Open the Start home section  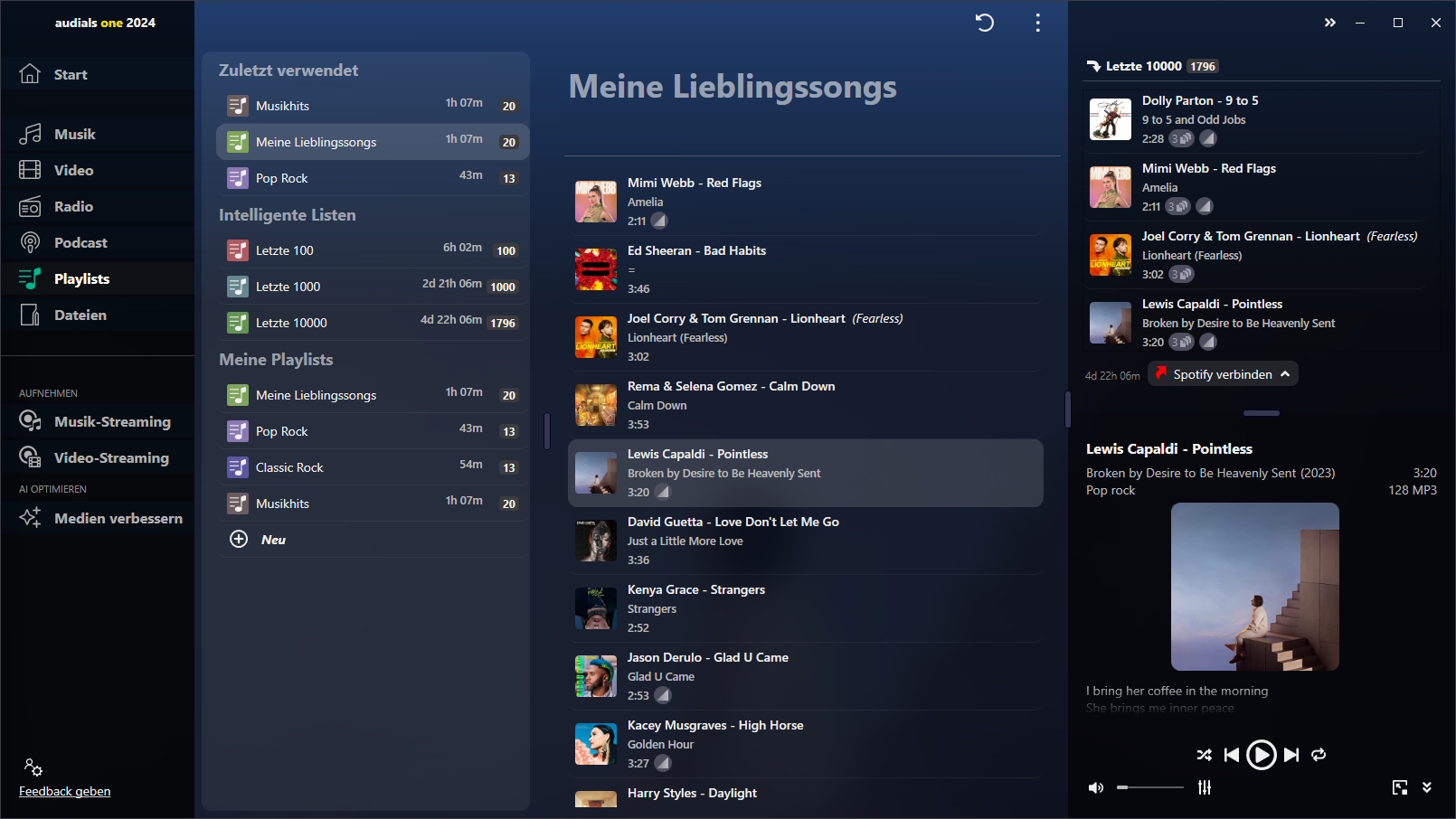pos(97,74)
